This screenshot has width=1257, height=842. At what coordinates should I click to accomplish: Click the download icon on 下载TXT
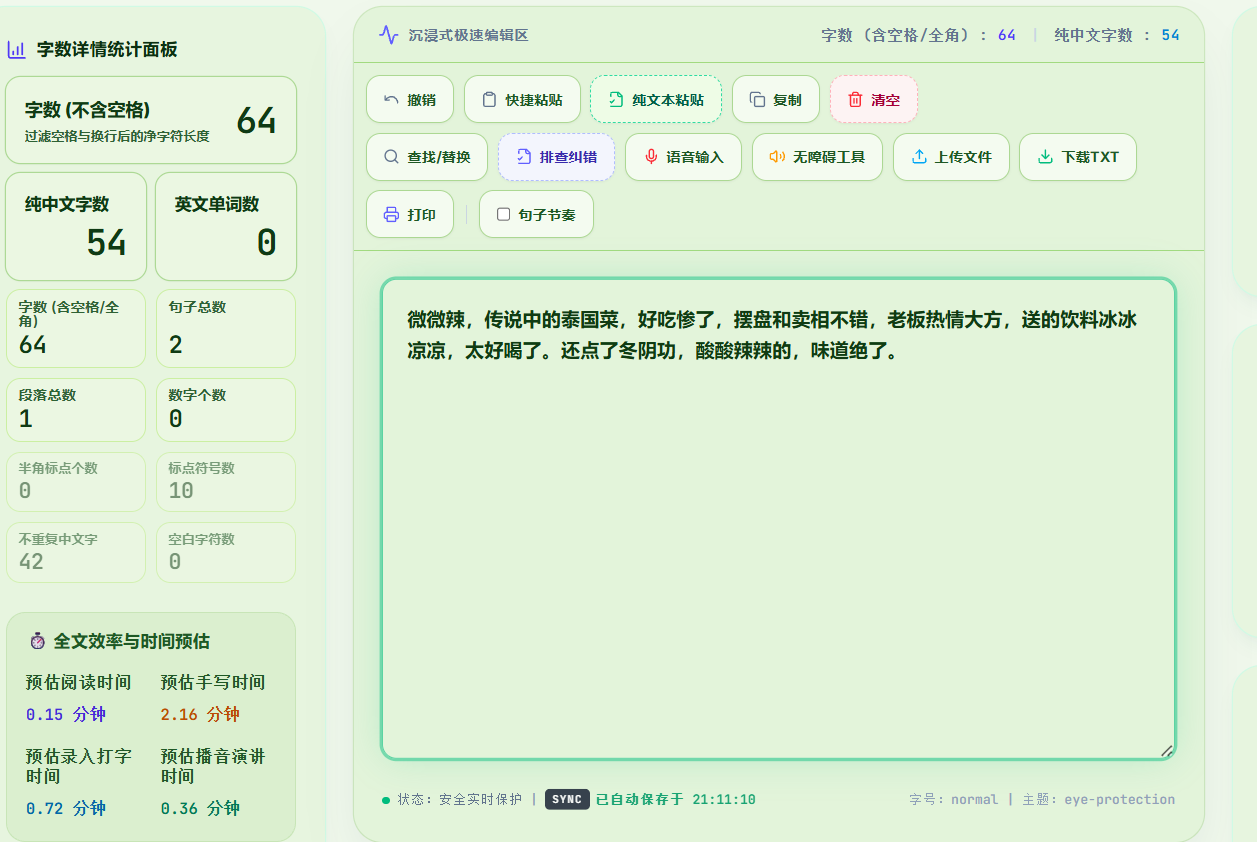(x=1044, y=157)
